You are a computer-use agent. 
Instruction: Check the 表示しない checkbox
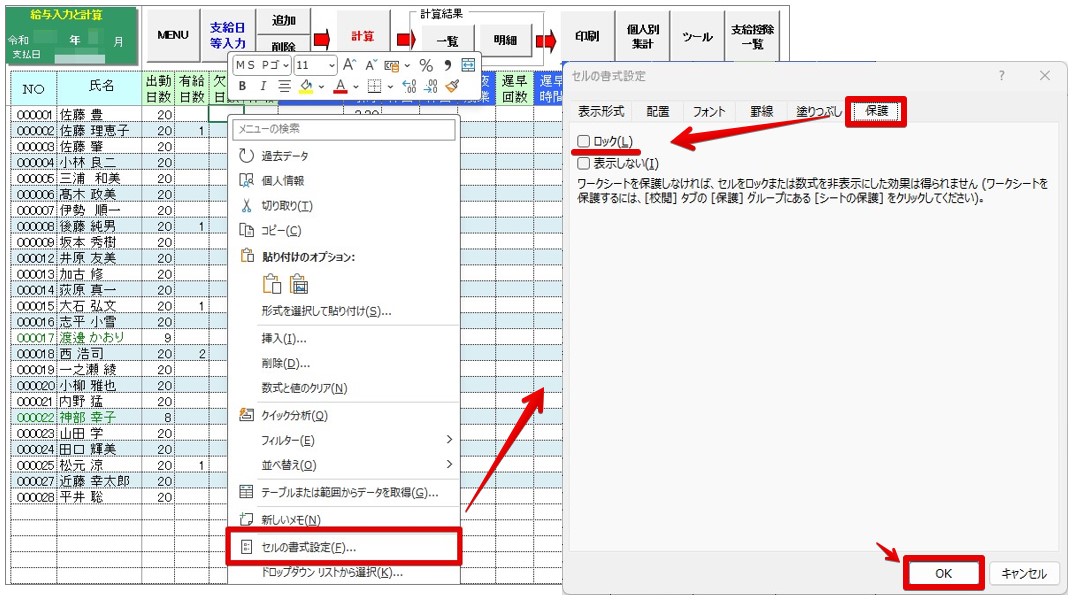coord(584,163)
